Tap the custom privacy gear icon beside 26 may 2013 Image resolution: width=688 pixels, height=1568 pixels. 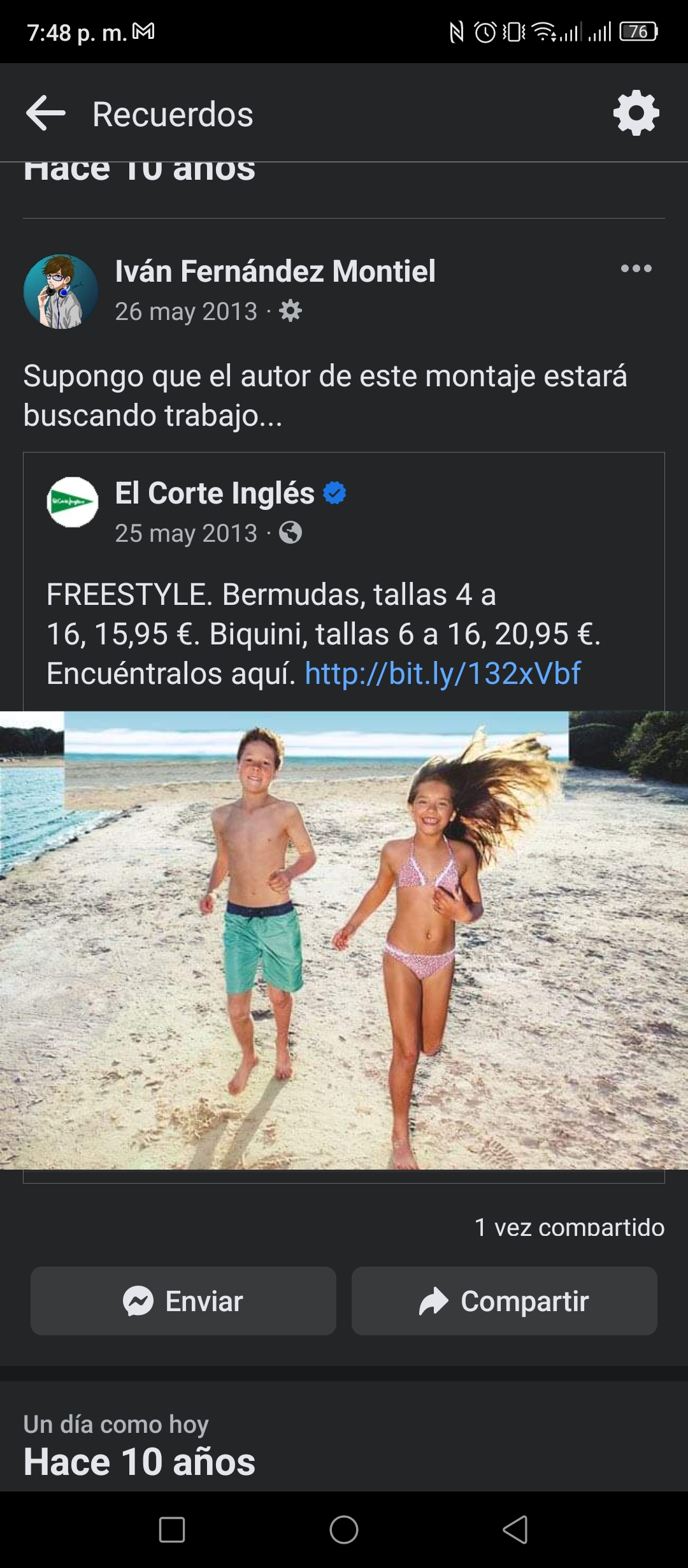tap(290, 311)
